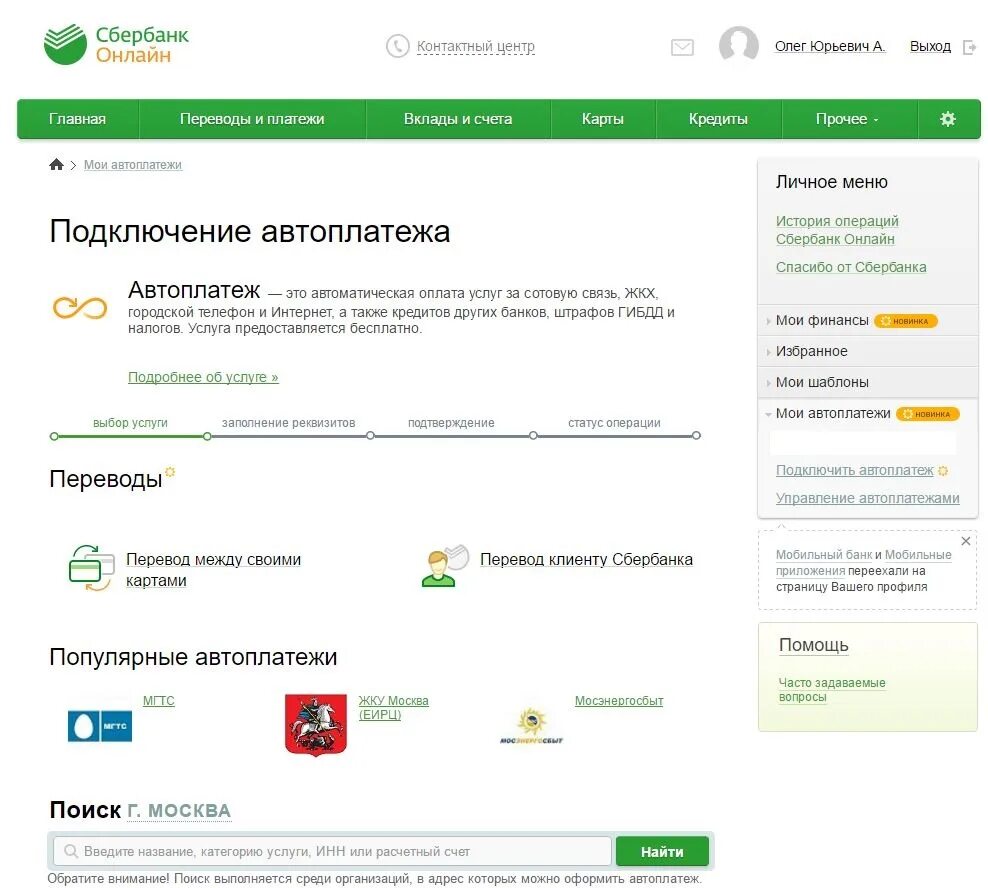Open Мобильные приложения link in notice

click(x=863, y=563)
